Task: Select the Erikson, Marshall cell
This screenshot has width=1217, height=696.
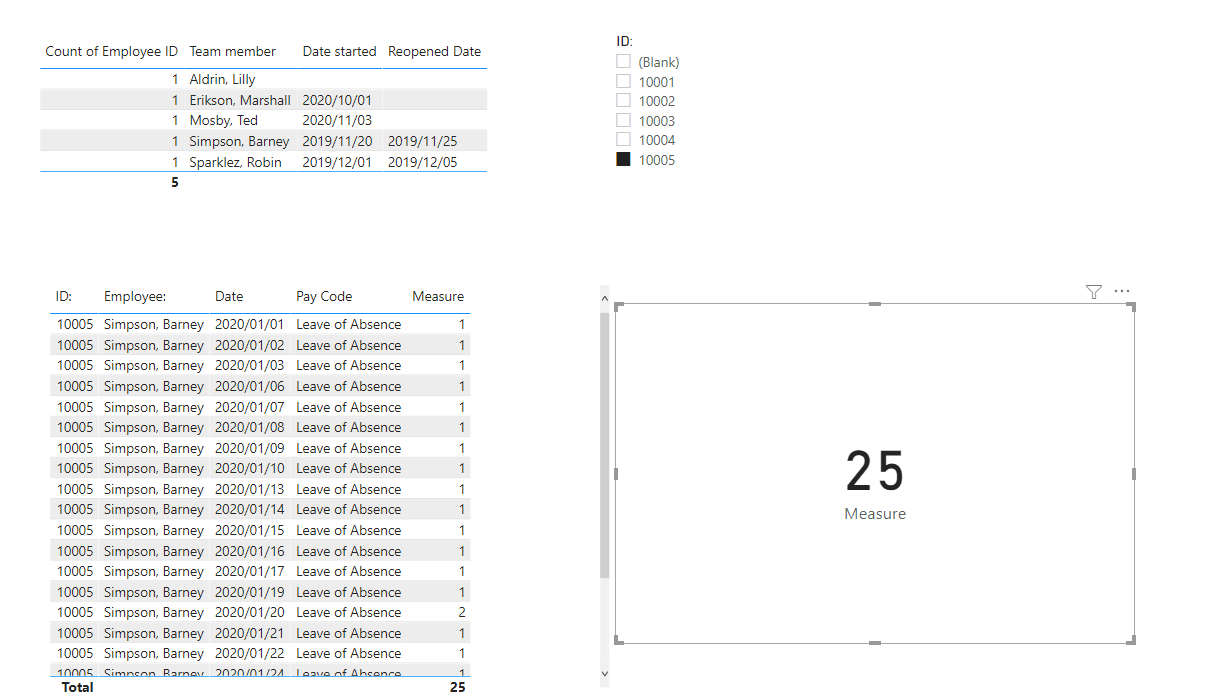Action: coord(240,100)
